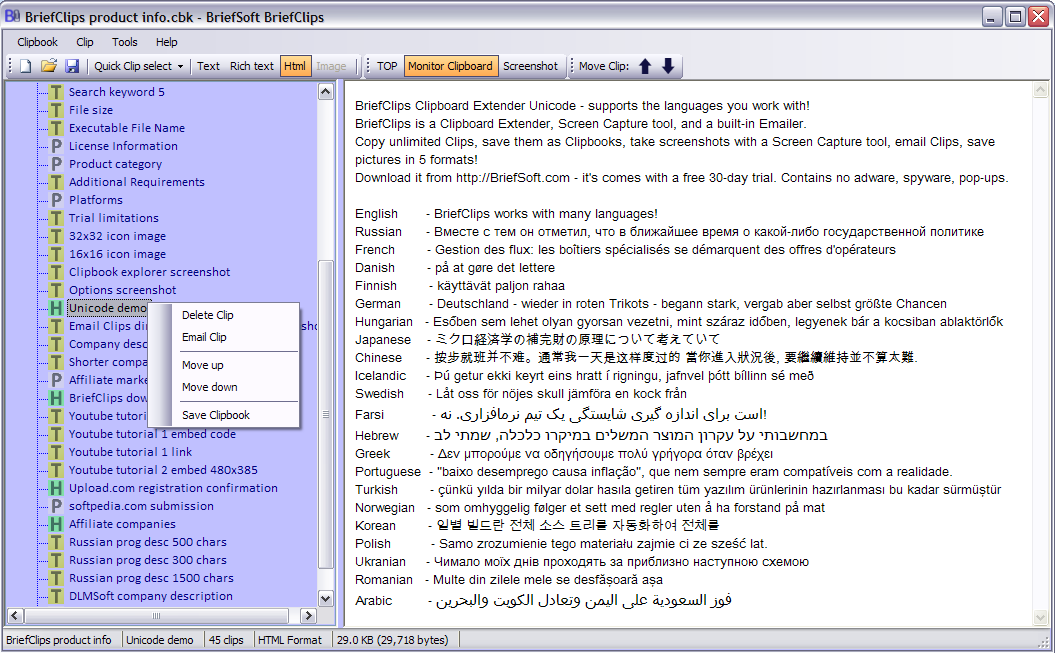Open the Clipbook menu
Viewport: 1055px width, 653px height.
(x=38, y=42)
